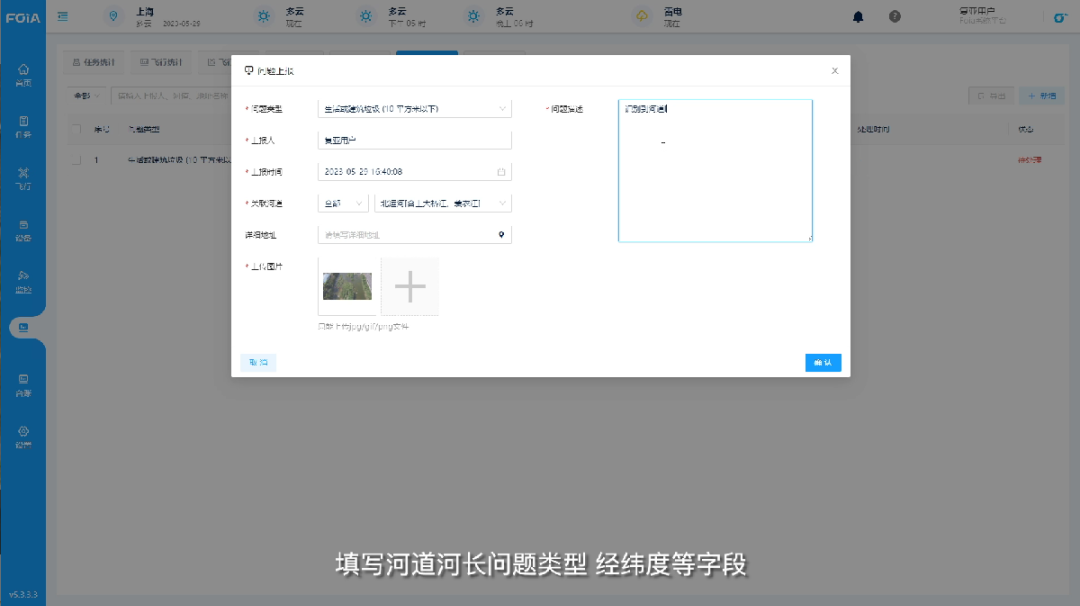Switch to the flight statistics tab
This screenshot has width=1080, height=606.
(160, 63)
